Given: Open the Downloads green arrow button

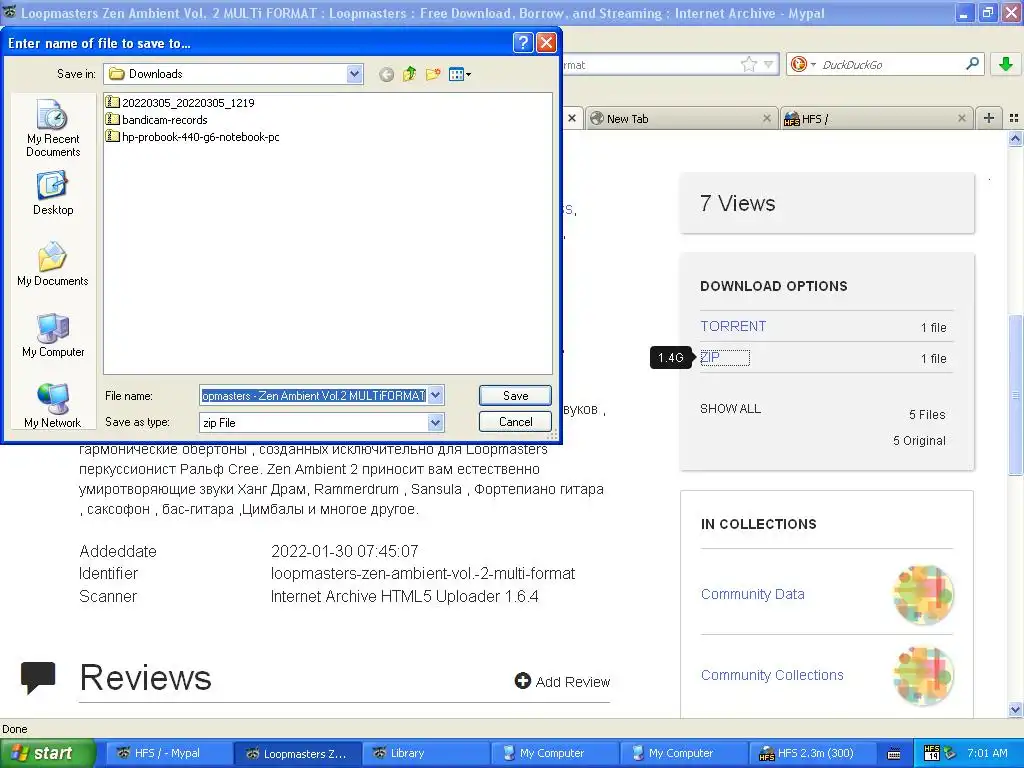Looking at the screenshot, I should (x=1006, y=64).
